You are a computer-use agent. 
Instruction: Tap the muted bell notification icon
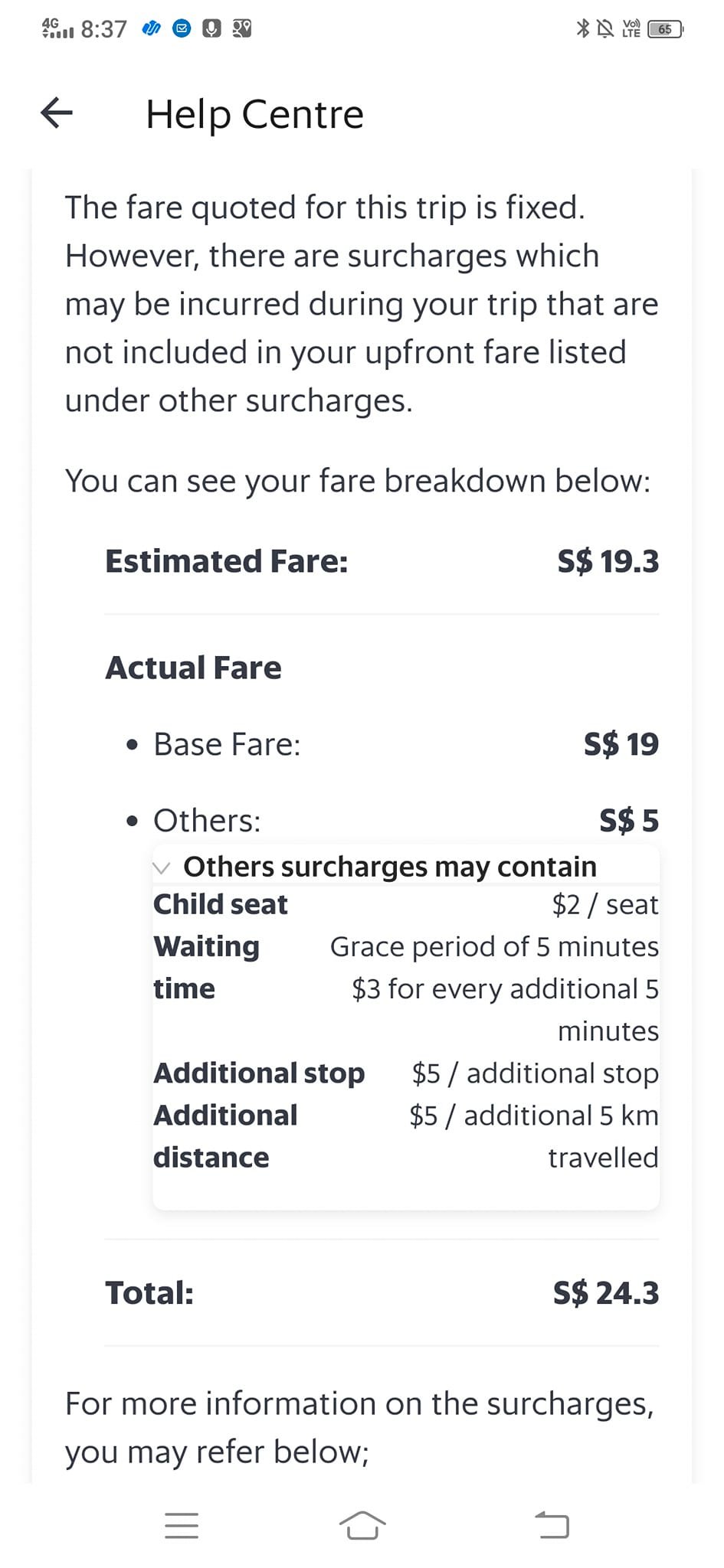click(x=605, y=29)
